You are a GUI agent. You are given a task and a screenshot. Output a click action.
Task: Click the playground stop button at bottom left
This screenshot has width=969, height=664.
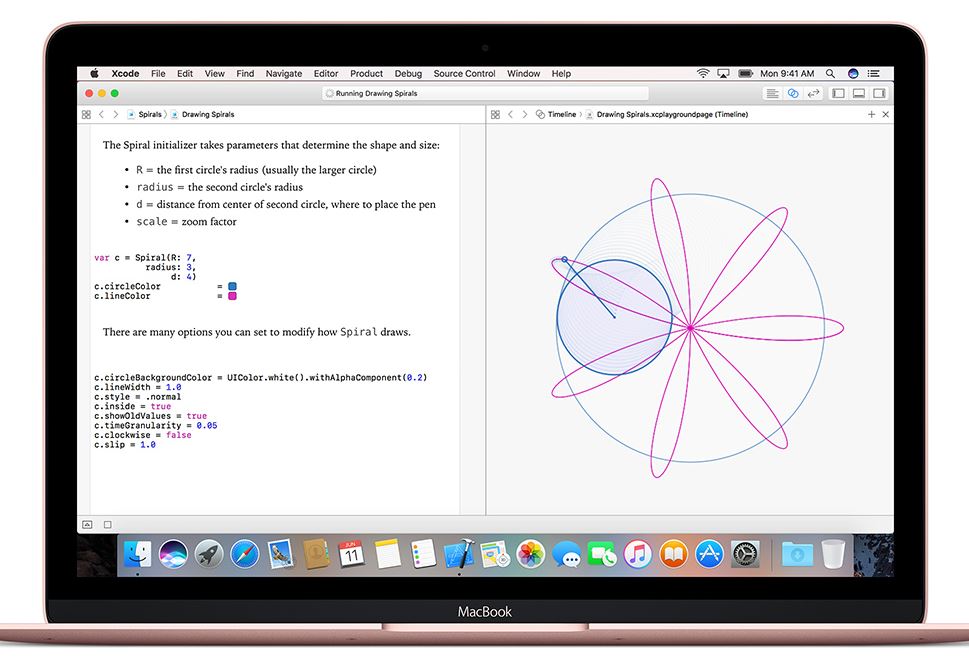coord(108,525)
